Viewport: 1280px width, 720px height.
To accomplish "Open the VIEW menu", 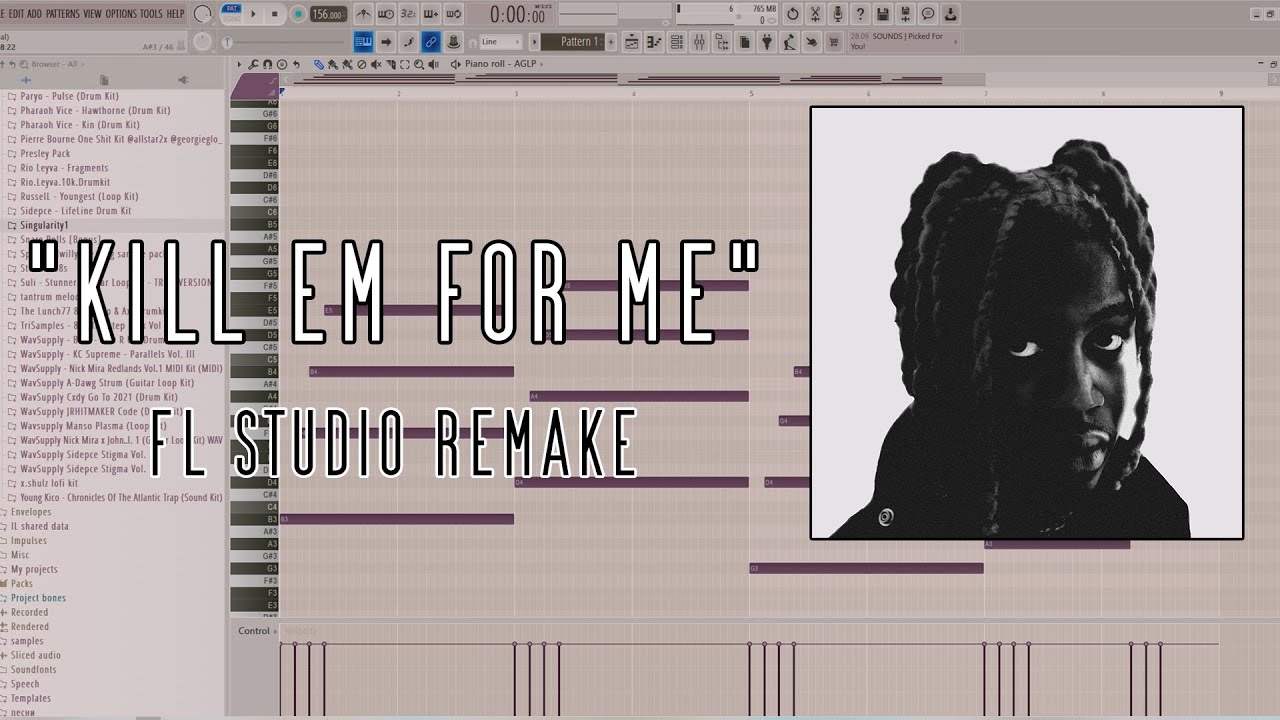I will pyautogui.click(x=93, y=14).
